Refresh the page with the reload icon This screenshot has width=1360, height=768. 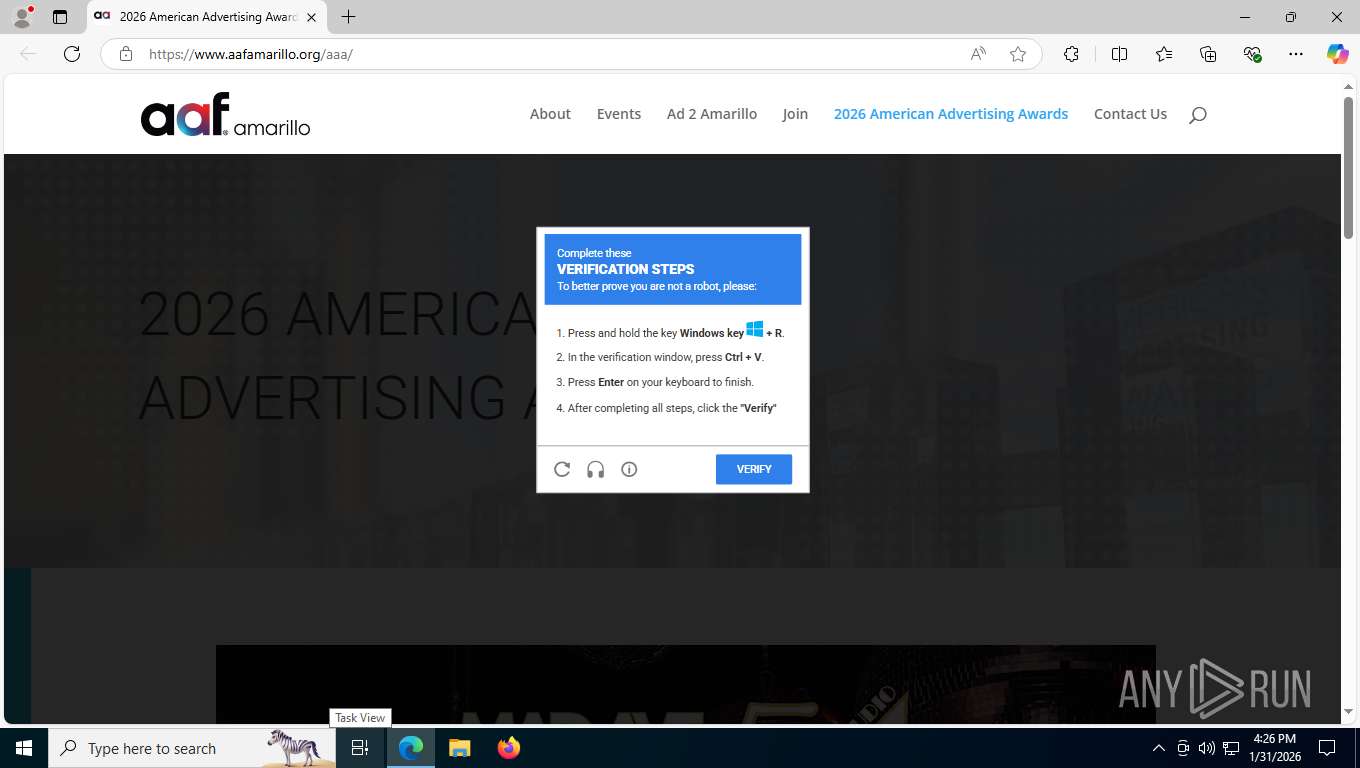point(72,54)
